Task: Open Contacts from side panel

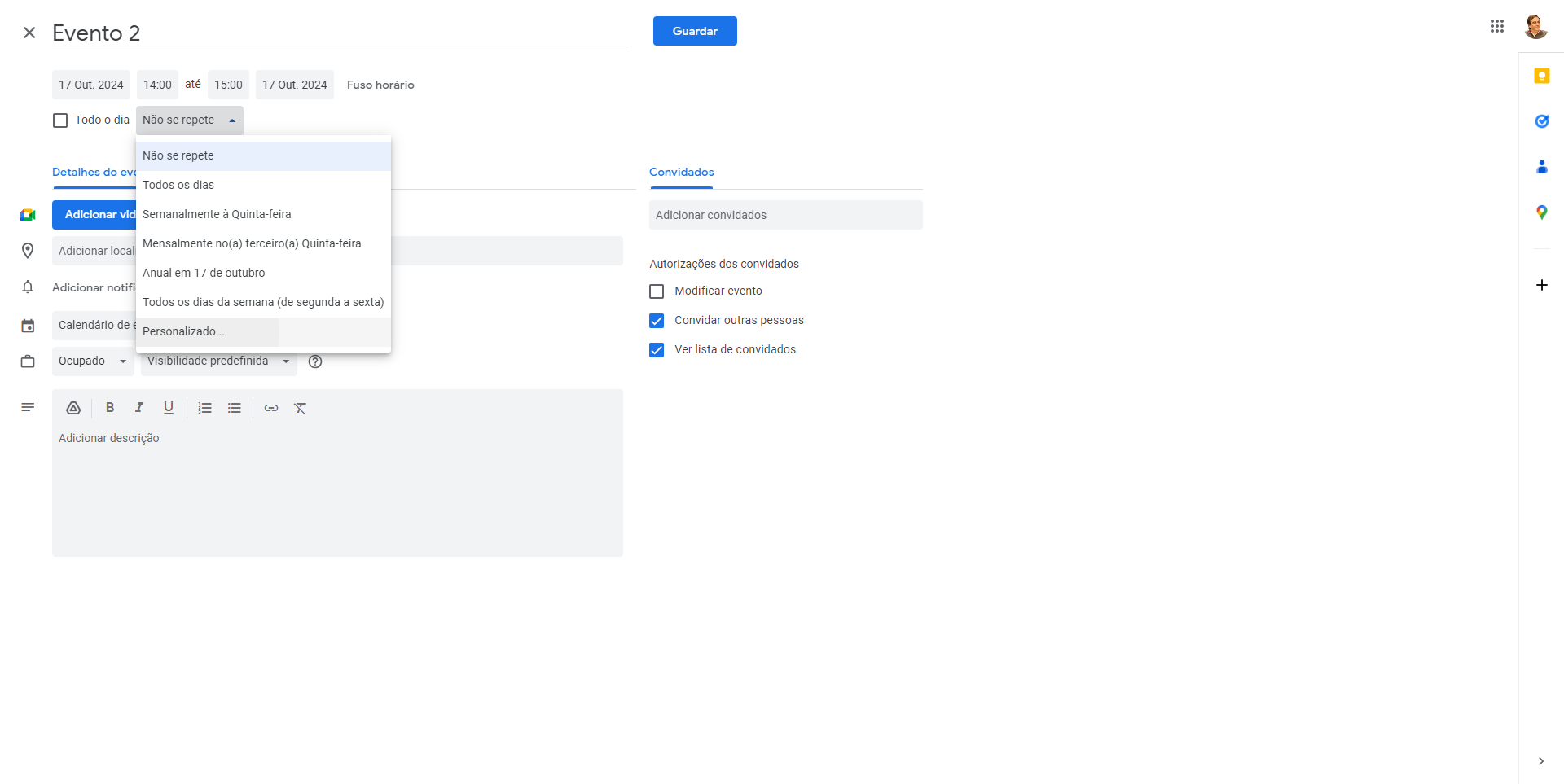Action: pyautogui.click(x=1541, y=167)
